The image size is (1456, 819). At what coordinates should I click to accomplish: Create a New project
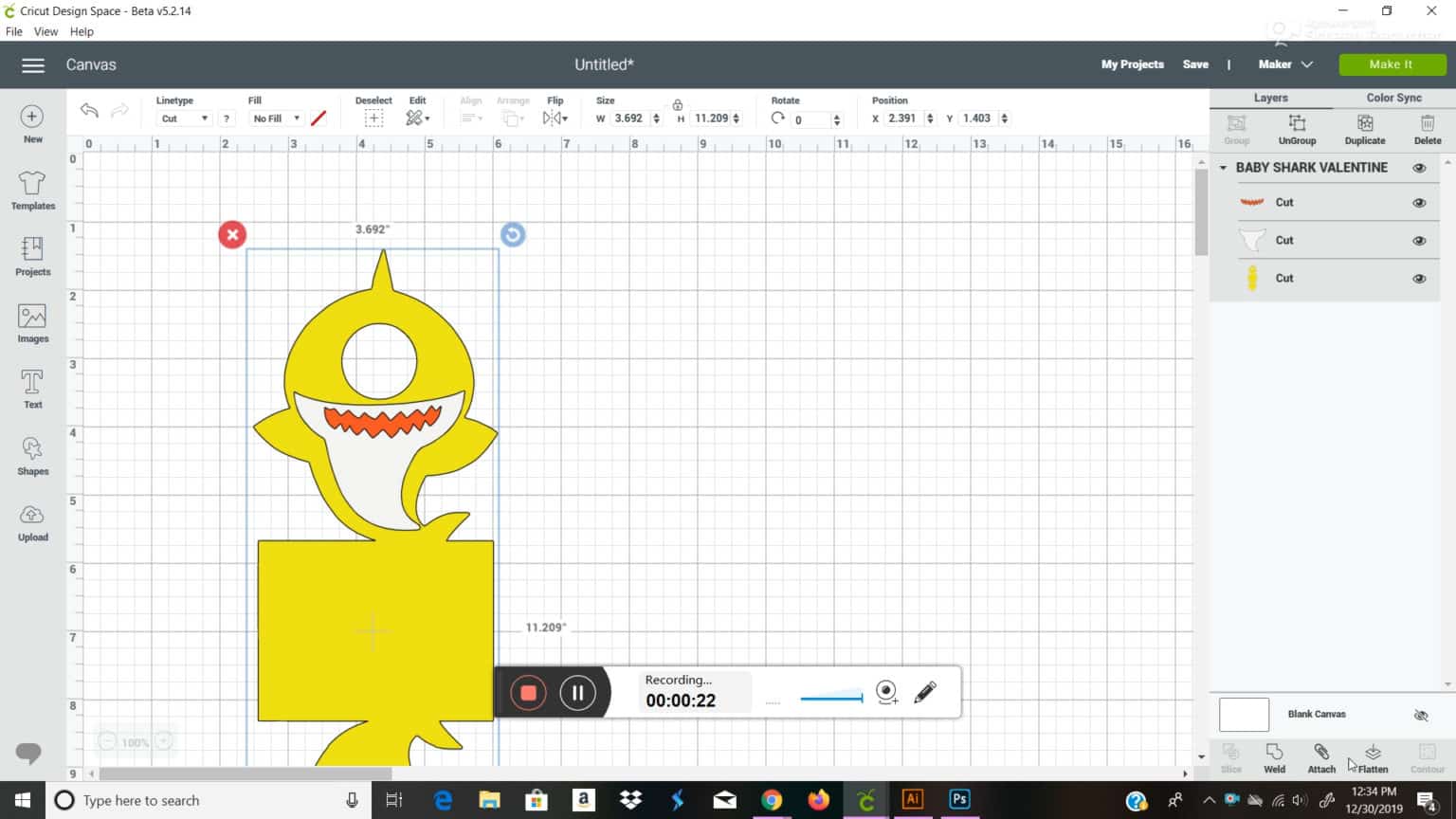32,124
